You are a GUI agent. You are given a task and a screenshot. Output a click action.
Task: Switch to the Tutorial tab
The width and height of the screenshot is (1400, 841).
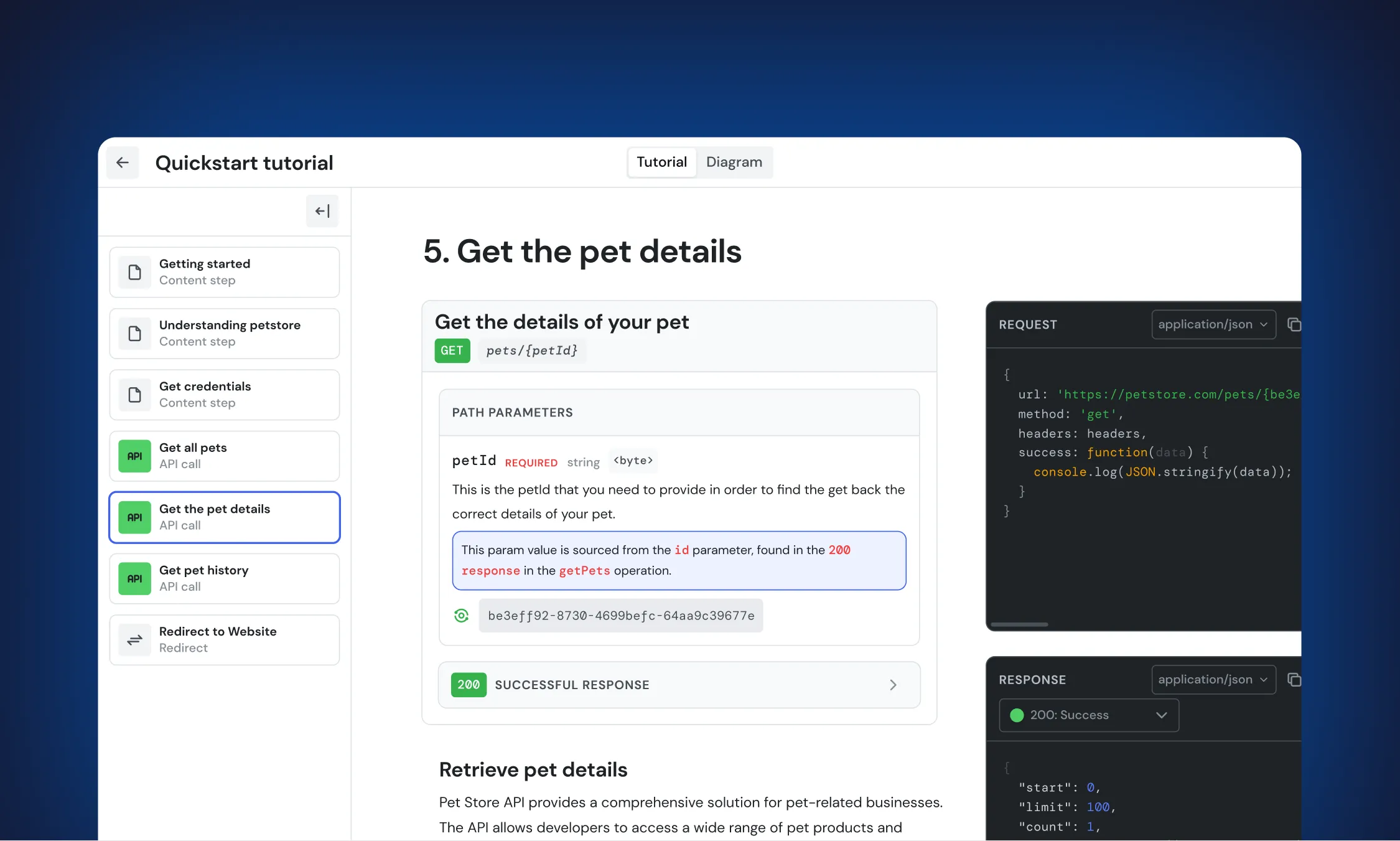661,162
